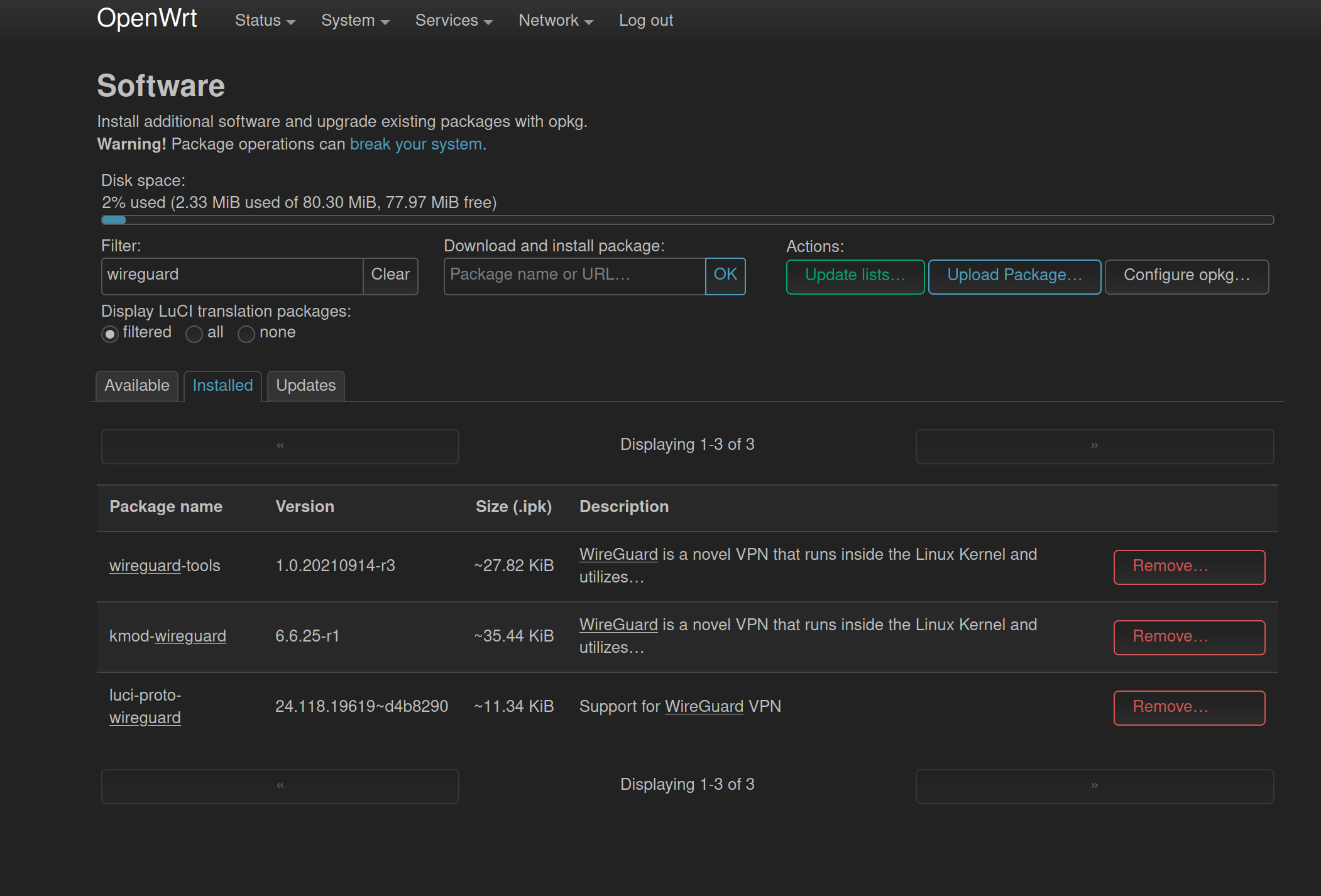This screenshot has width=1321, height=896.
Task: Select the 'filtered' translation radio
Action: 110,334
